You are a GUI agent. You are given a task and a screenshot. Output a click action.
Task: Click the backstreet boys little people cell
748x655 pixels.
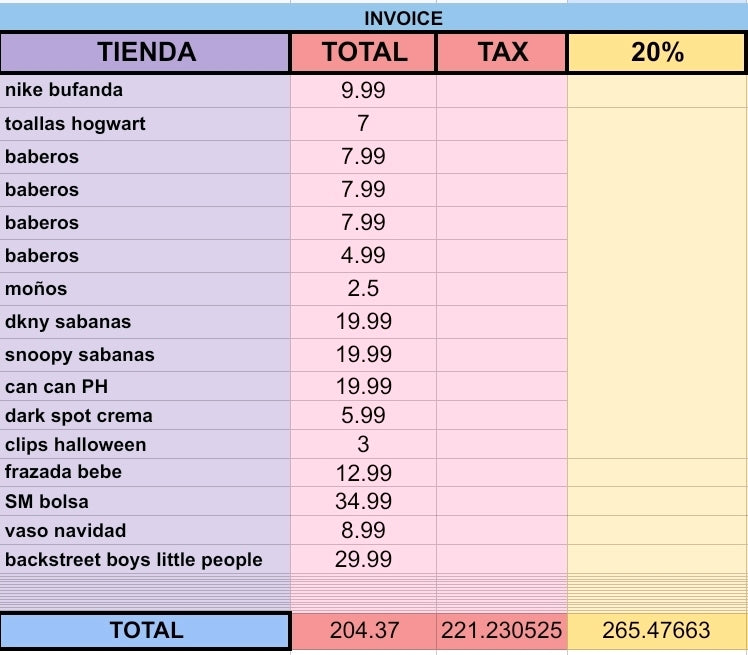146,559
